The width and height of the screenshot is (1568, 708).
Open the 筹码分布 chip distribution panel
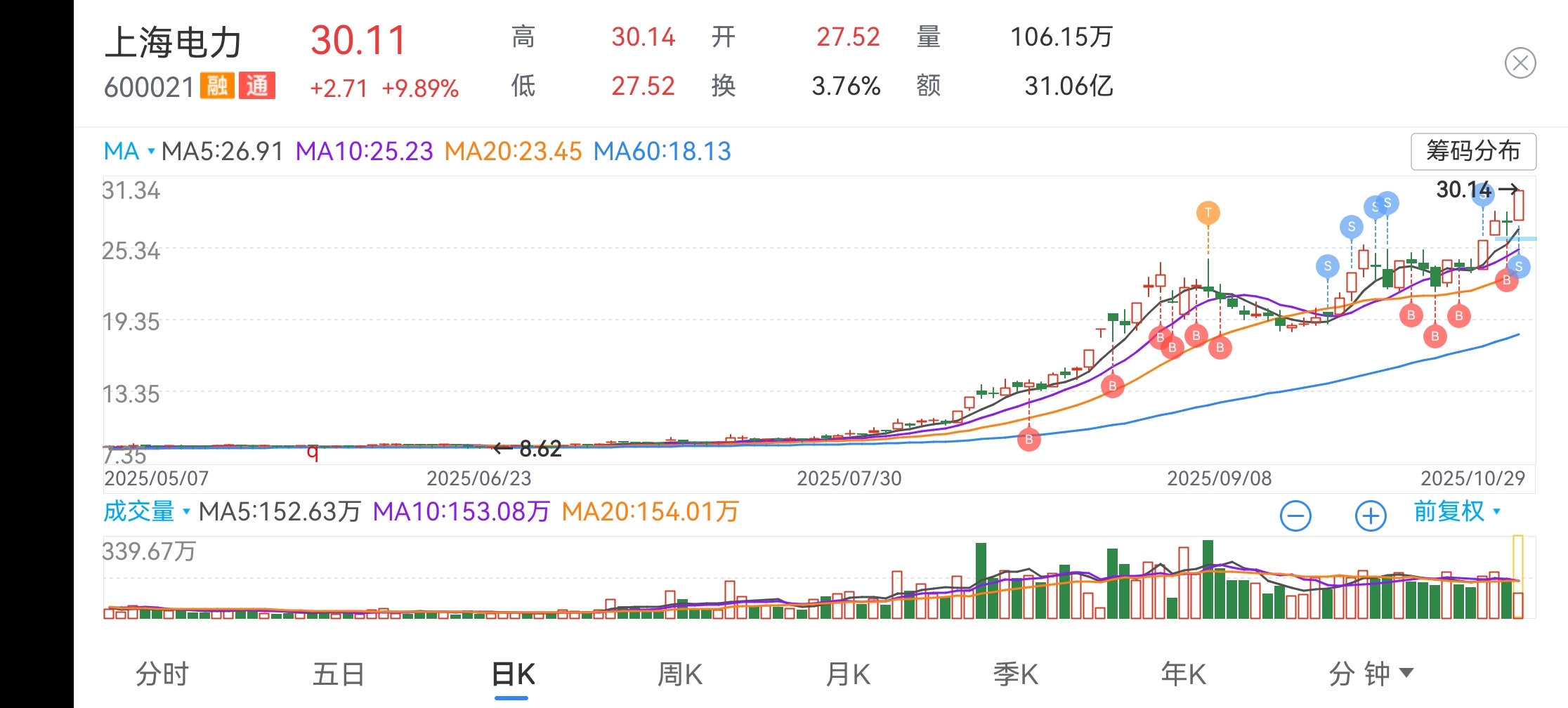[x=1473, y=151]
